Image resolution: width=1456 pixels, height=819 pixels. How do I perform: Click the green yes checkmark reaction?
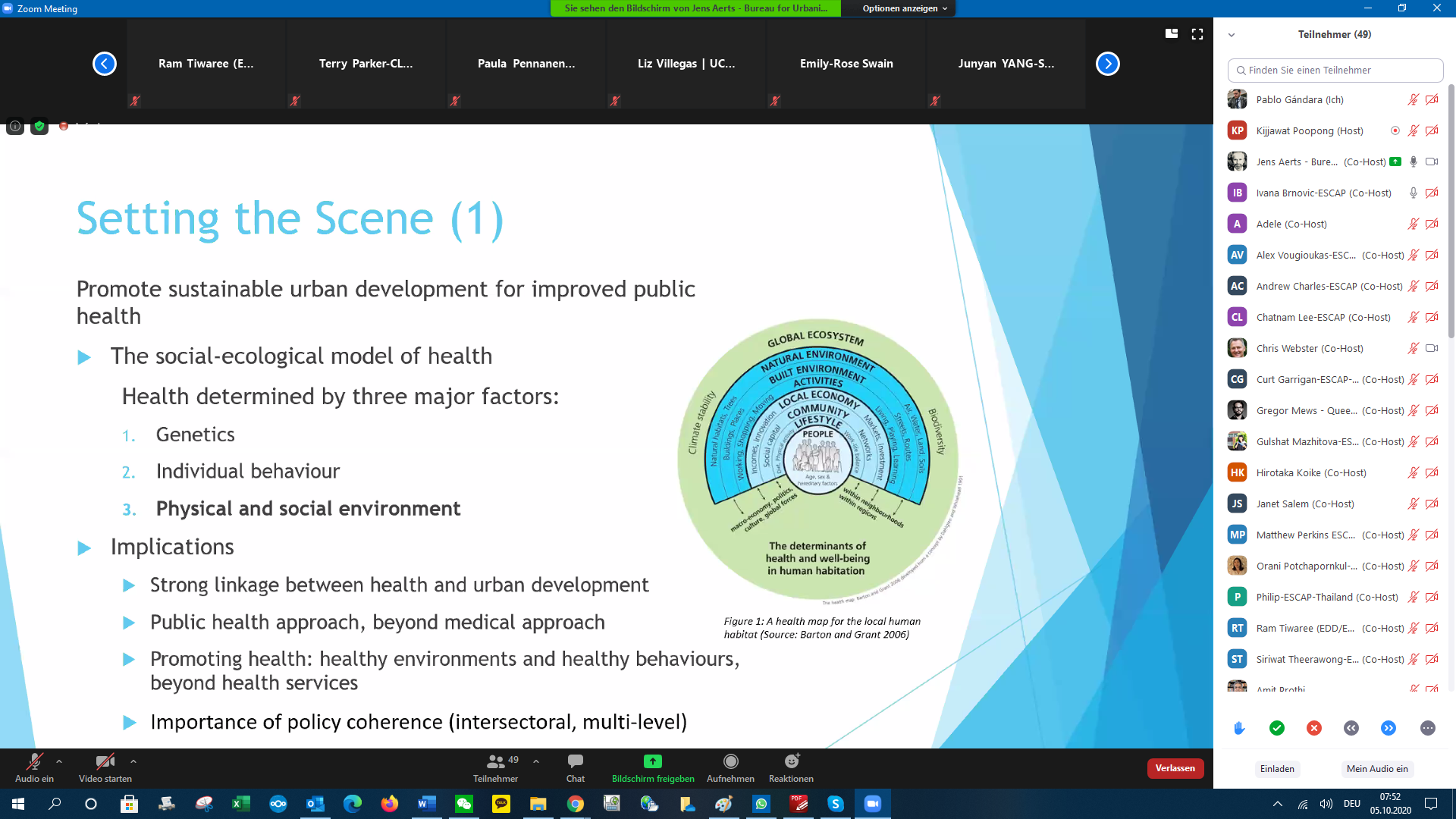tap(1277, 728)
